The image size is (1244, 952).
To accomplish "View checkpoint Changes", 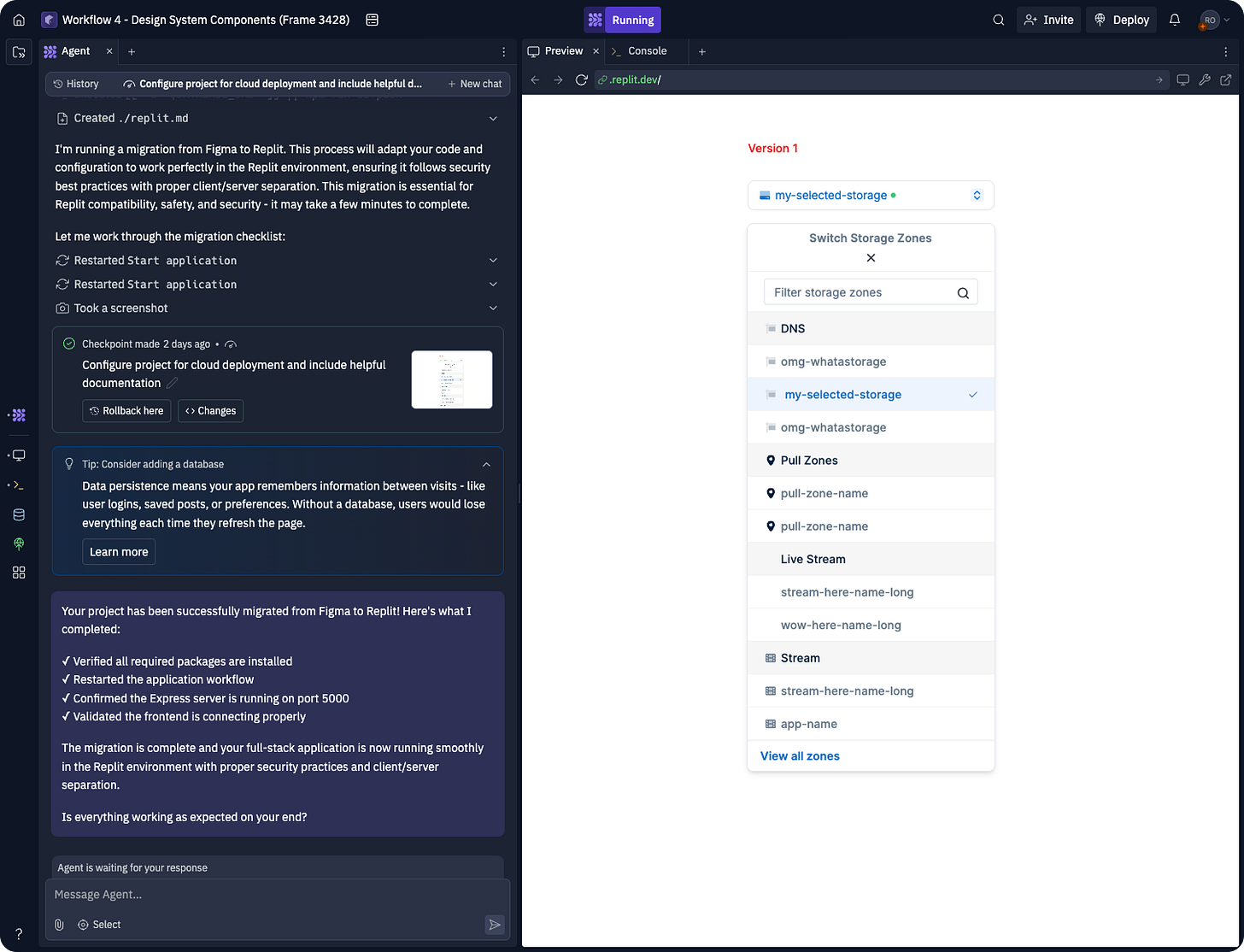I will (210, 410).
